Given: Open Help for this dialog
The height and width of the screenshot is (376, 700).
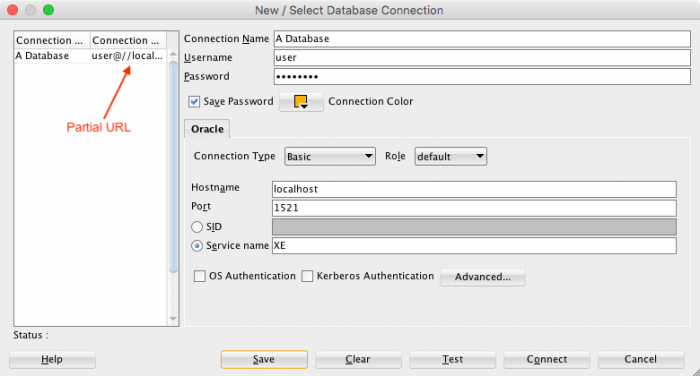Looking at the screenshot, I should [x=52, y=359].
